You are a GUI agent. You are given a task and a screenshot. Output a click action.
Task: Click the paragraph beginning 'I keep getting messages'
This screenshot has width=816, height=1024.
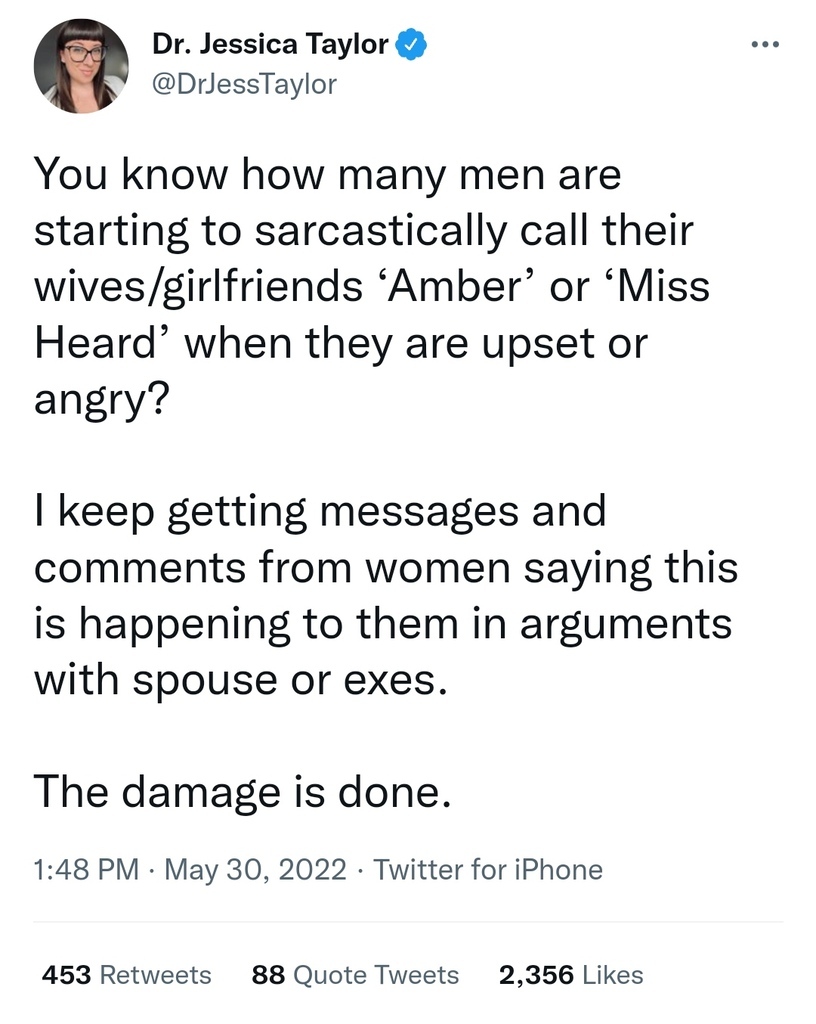tap(386, 595)
